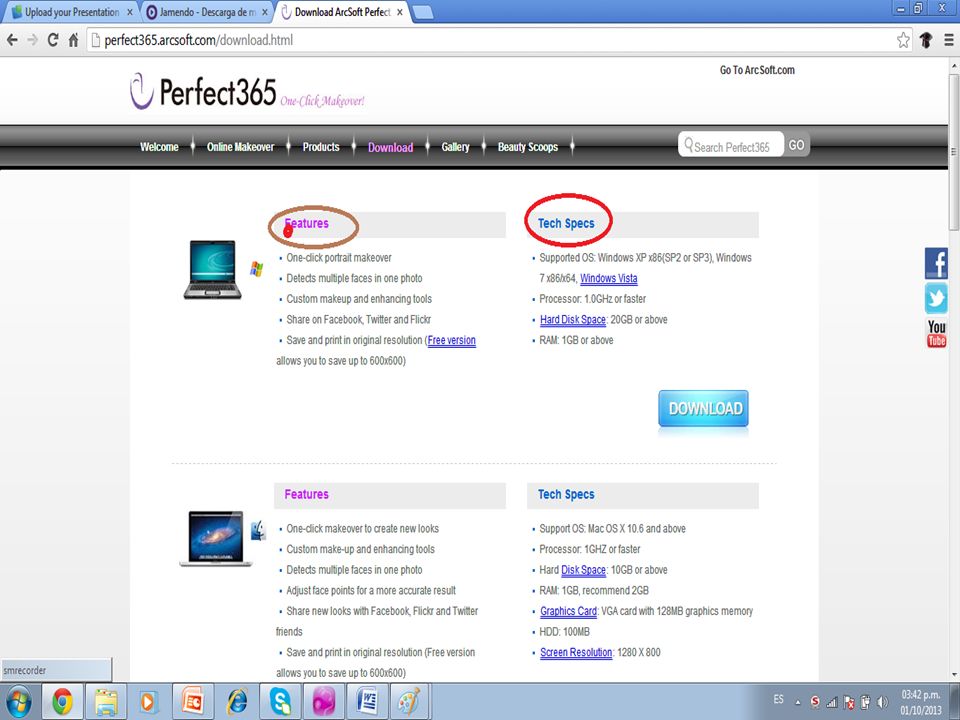Screen dimensions: 960x720
Task: Open a new browser tab
Action: (x=422, y=12)
